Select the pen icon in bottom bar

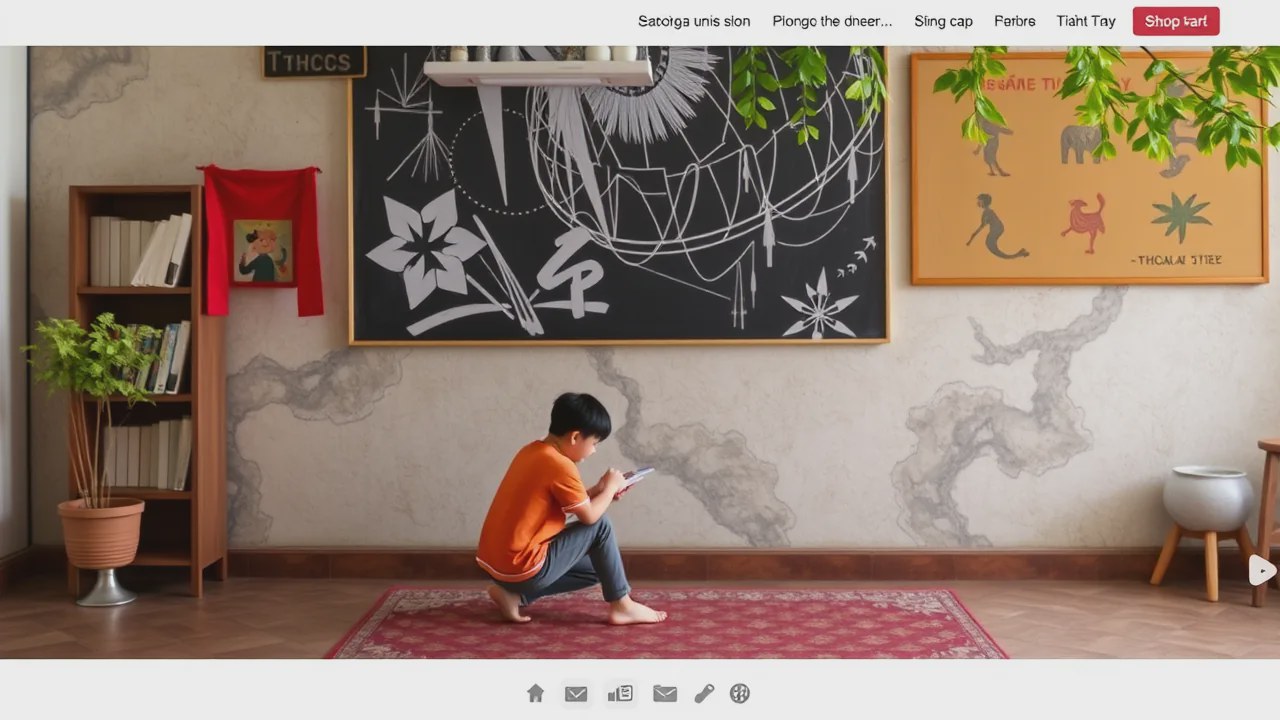click(x=704, y=693)
